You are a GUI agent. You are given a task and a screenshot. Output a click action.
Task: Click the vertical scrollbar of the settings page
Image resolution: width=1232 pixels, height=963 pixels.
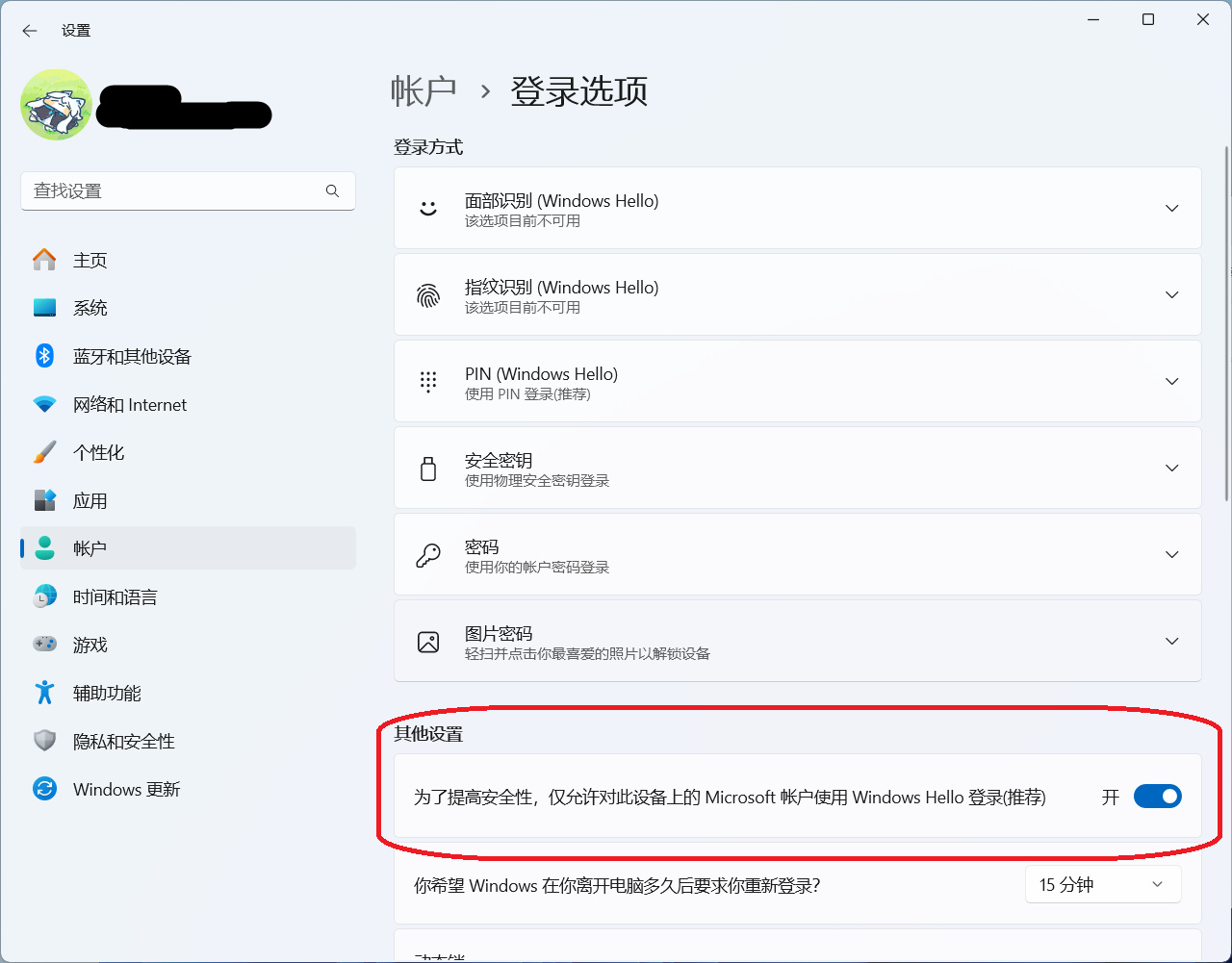[1226, 322]
